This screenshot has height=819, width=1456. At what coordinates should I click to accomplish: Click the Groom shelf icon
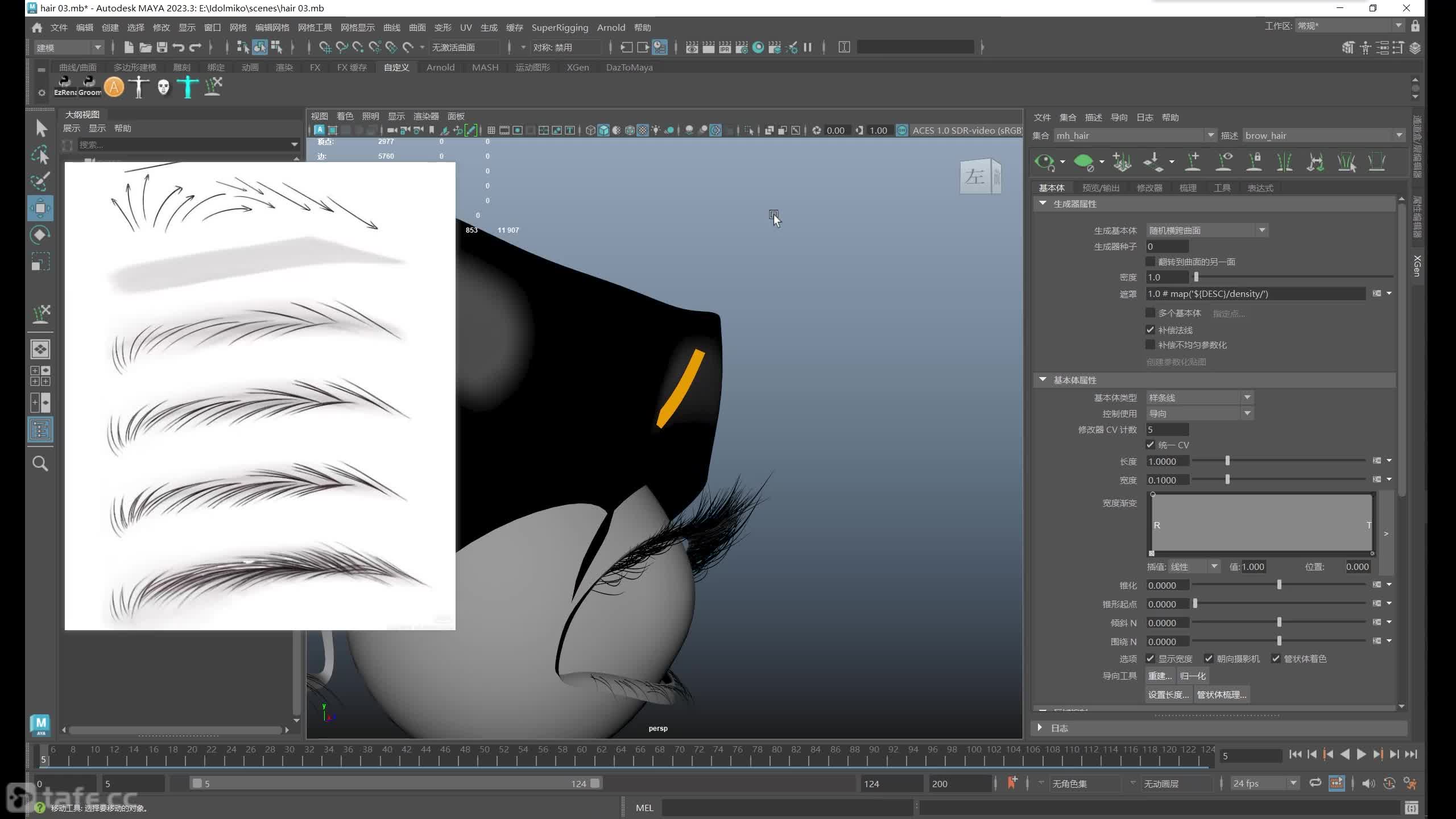(89, 86)
